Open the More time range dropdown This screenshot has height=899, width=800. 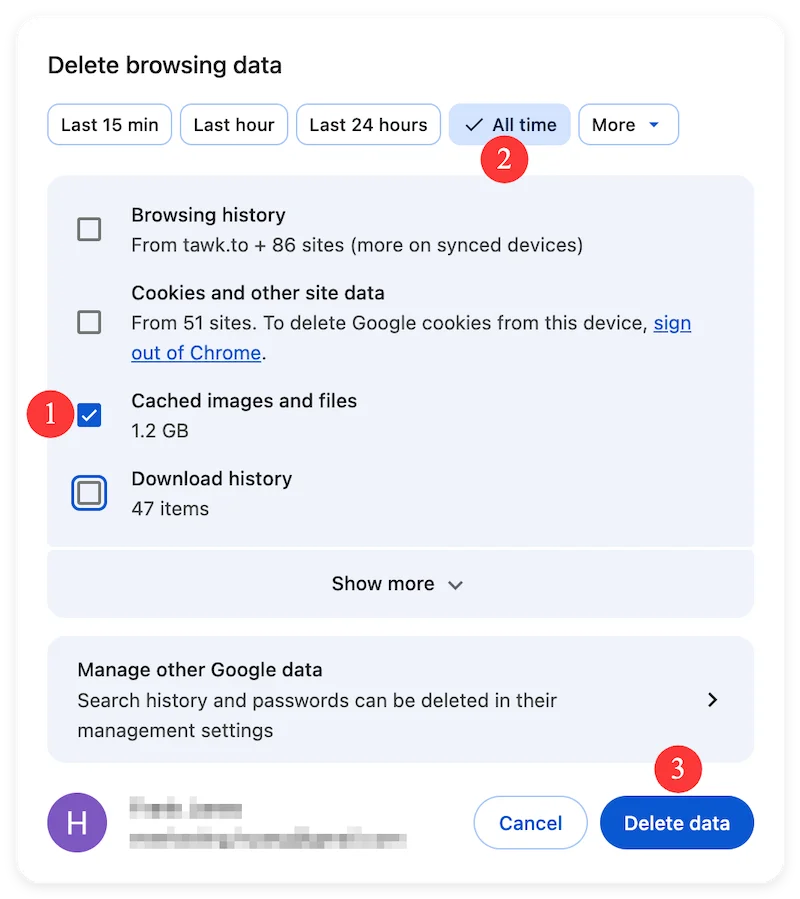pos(628,124)
